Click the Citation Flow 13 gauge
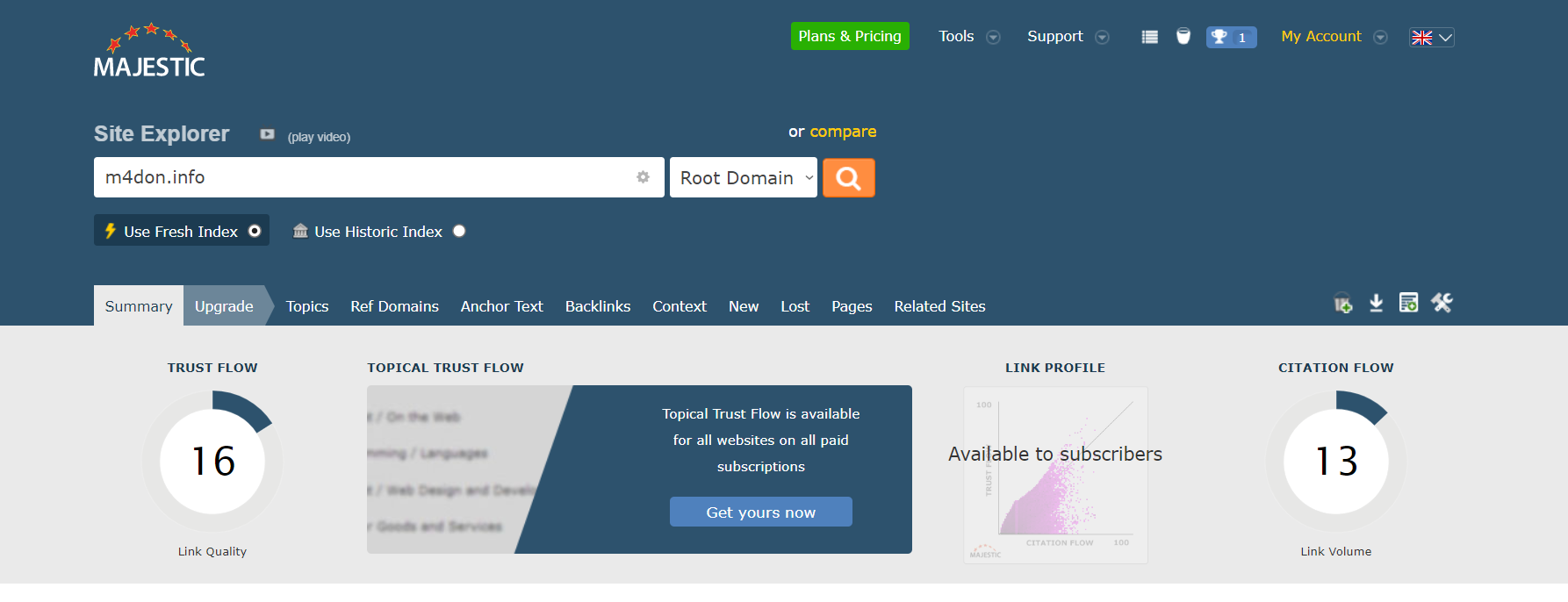 point(1336,461)
